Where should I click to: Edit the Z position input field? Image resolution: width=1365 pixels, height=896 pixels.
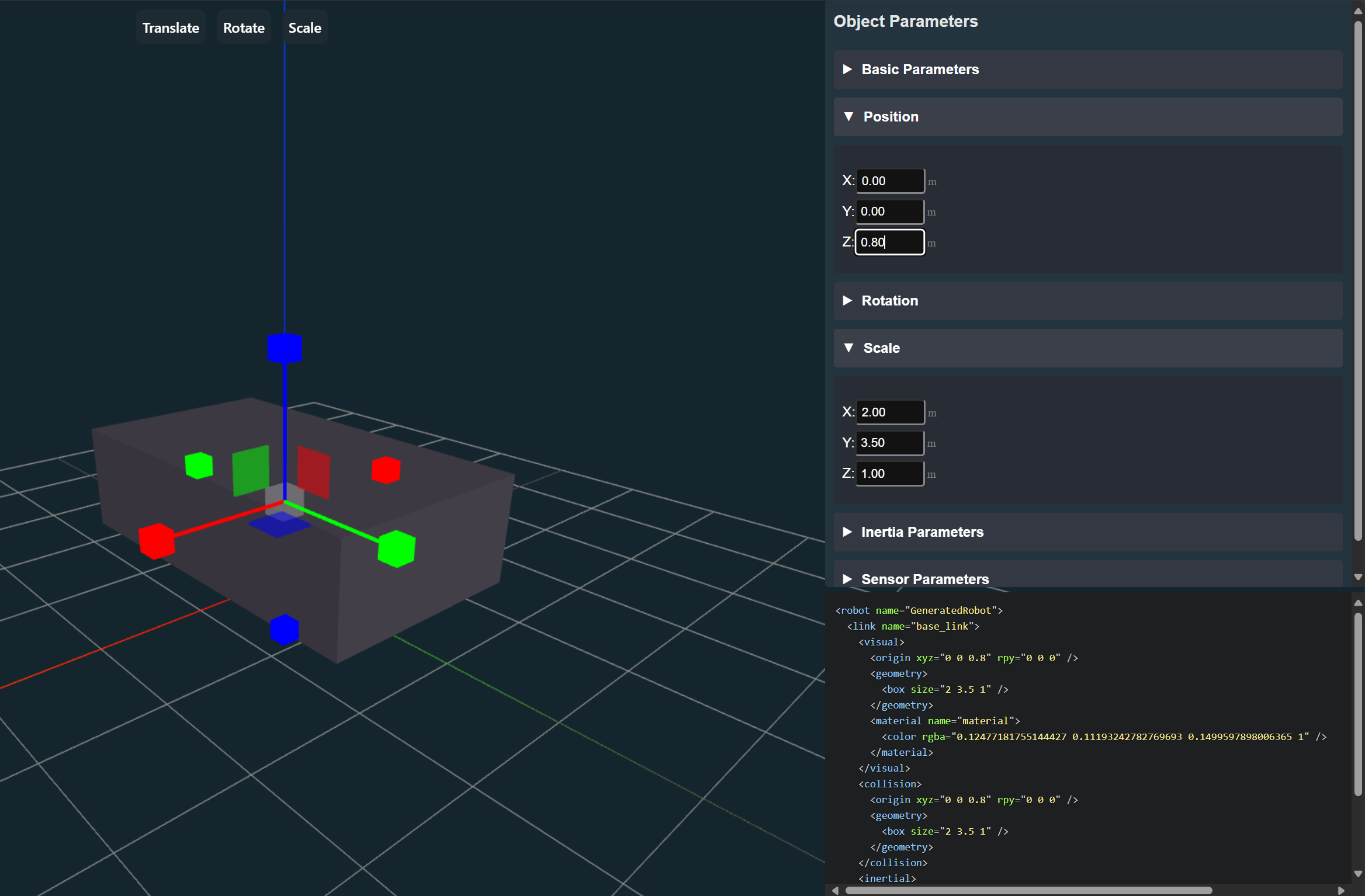889,242
